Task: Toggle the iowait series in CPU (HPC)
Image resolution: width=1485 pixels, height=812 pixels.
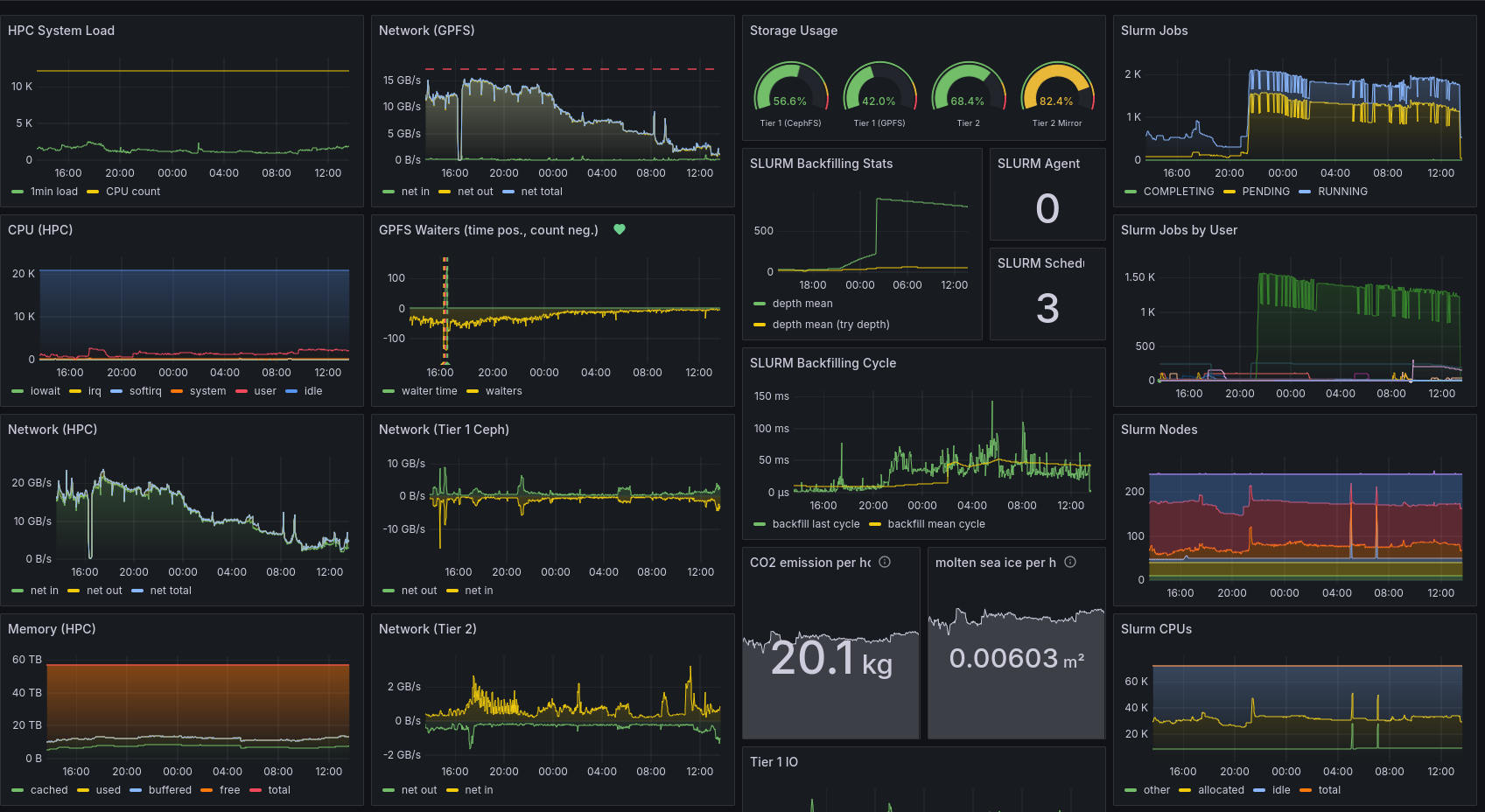Action: (x=46, y=391)
